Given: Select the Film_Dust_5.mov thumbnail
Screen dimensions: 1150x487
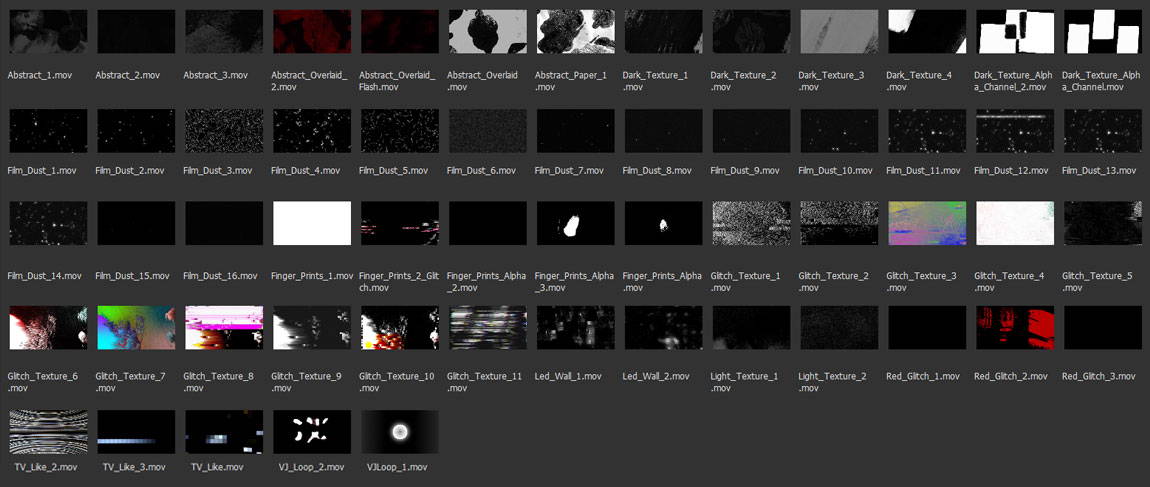Looking at the screenshot, I should (x=400, y=131).
